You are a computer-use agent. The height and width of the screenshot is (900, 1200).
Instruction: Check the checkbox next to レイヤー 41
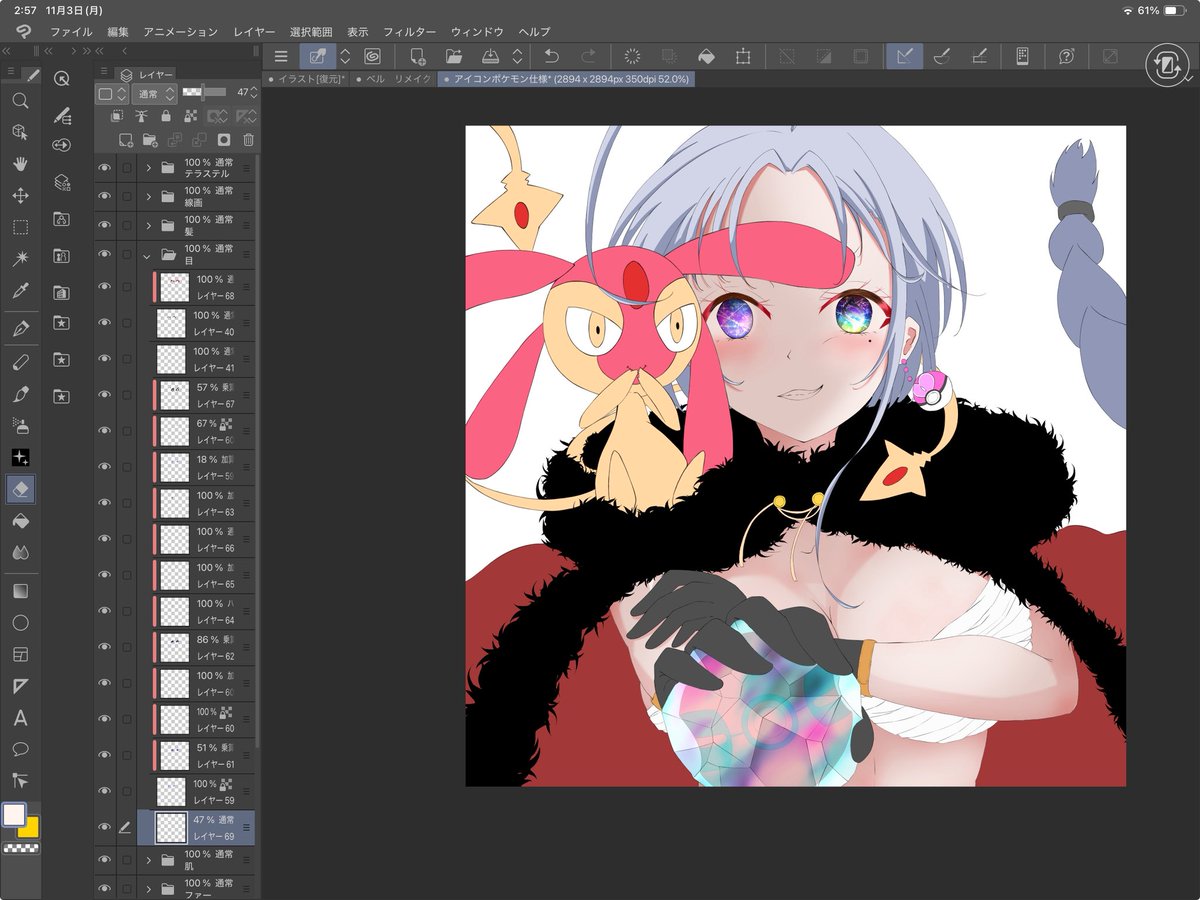(x=126, y=359)
